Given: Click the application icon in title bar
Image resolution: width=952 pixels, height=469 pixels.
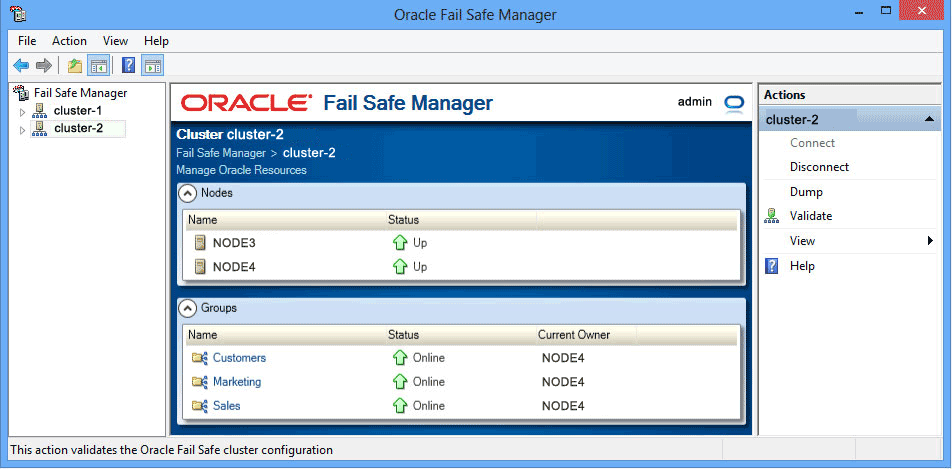Looking at the screenshot, I should pos(18,13).
